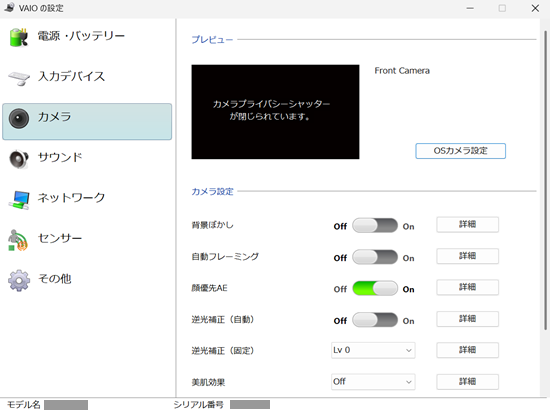Enable the 背景ぼかし toggle

click(x=375, y=225)
